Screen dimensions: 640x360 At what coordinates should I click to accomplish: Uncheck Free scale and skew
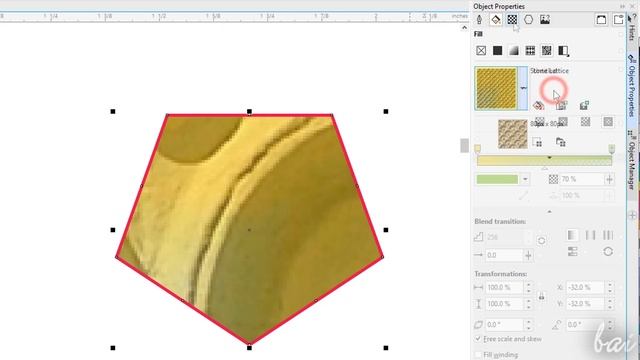(x=478, y=339)
